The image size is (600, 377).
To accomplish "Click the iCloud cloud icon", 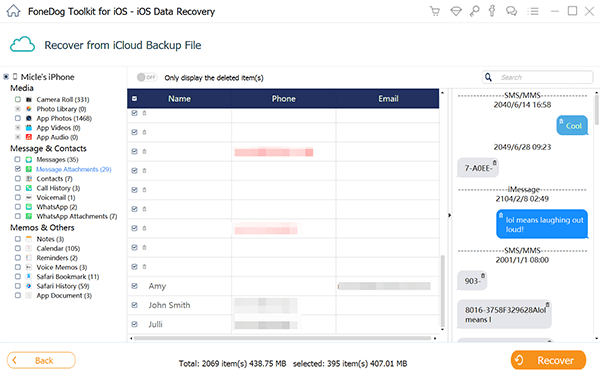I will (22, 44).
